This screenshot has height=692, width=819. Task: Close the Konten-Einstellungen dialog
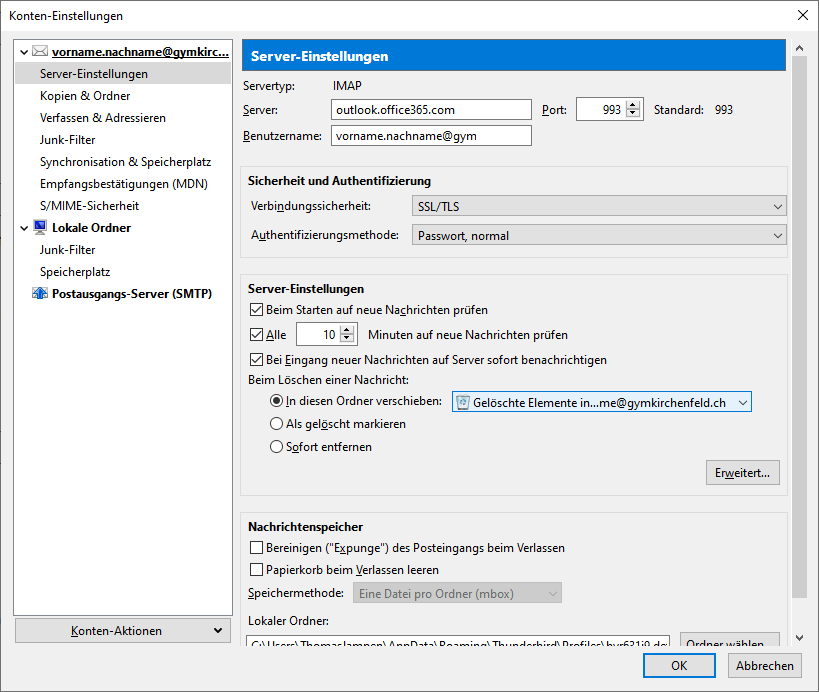click(803, 15)
